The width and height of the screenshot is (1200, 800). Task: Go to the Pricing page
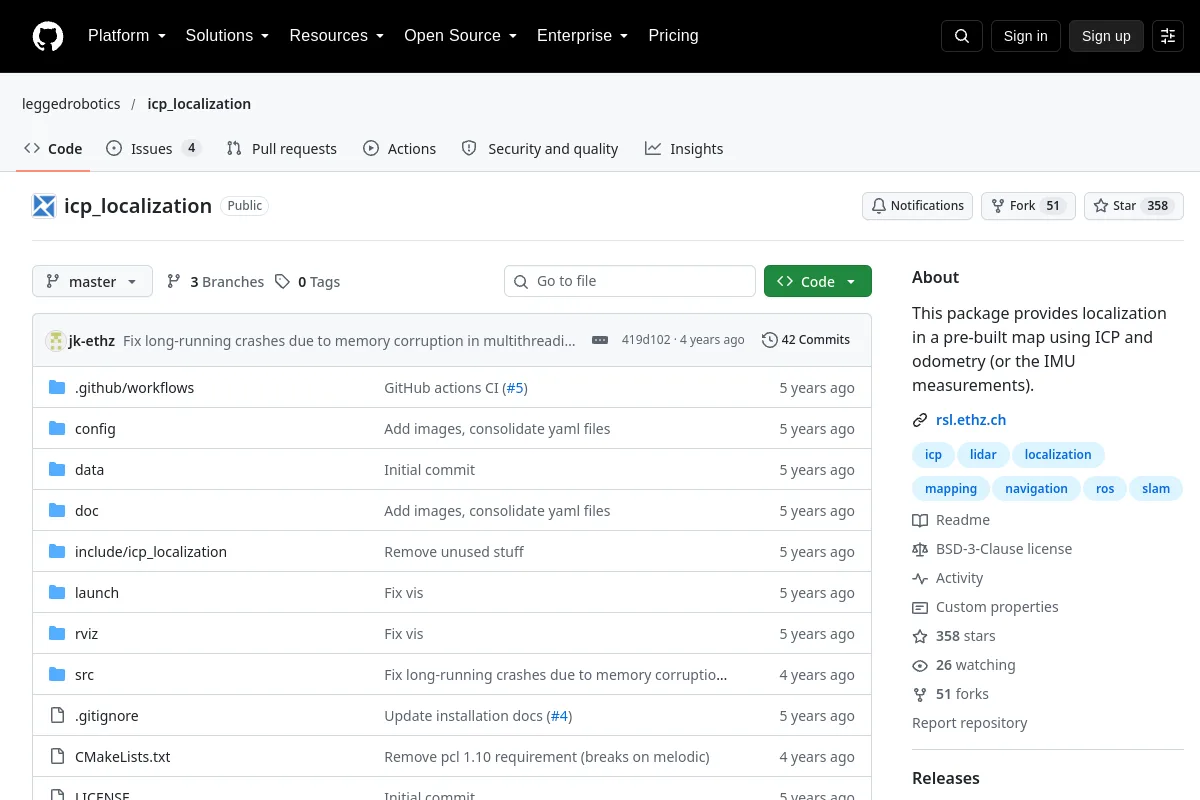point(673,36)
